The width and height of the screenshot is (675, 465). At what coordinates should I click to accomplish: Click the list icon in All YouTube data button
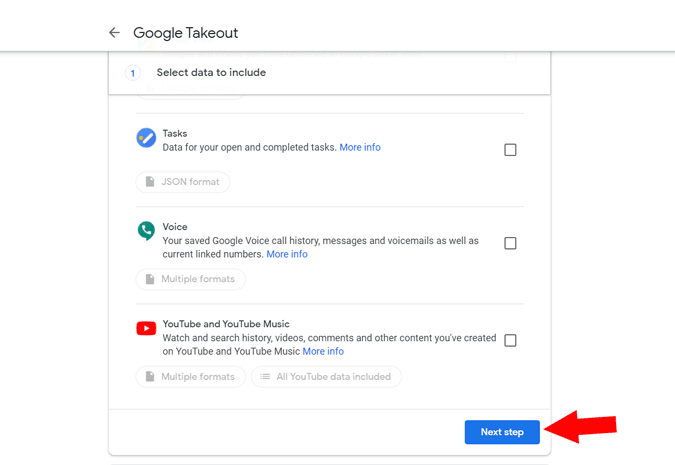pyautogui.click(x=265, y=377)
